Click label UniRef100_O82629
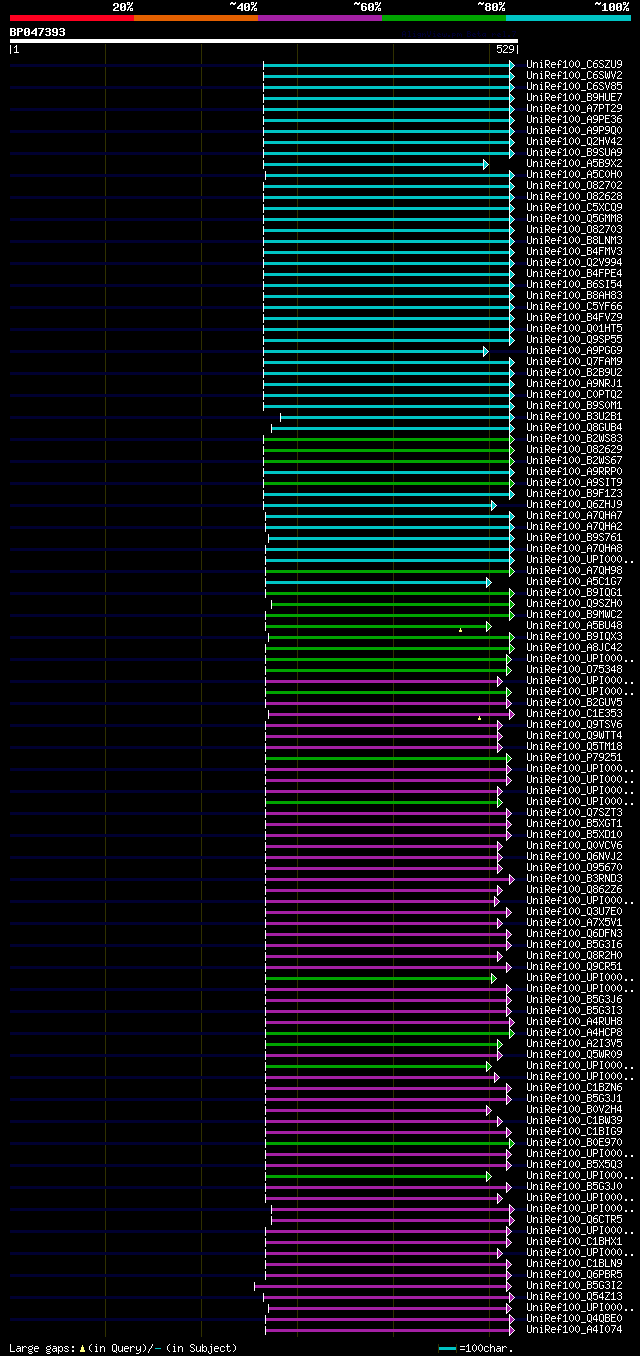This screenshot has width=640, height=1356. point(574,449)
